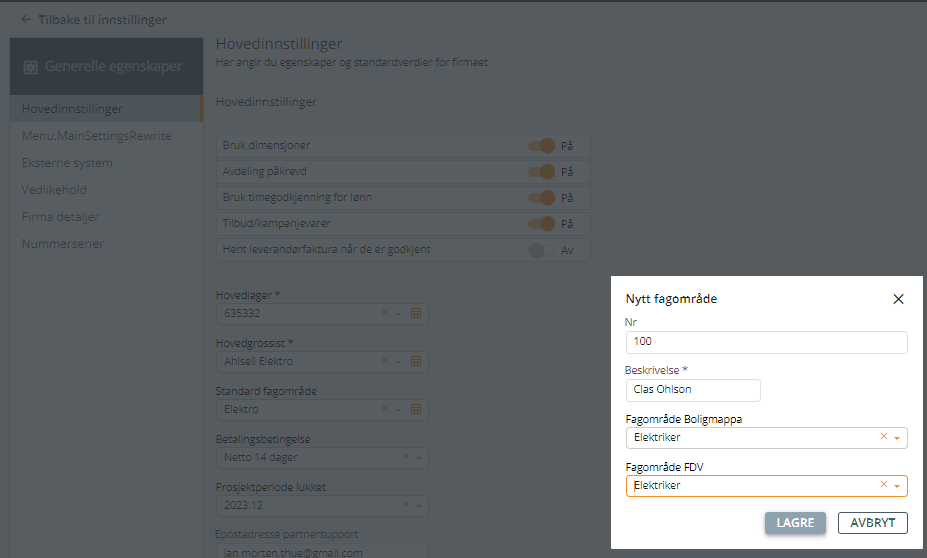
Task: Clear the Fagområde FDV selection
Action: 883,485
